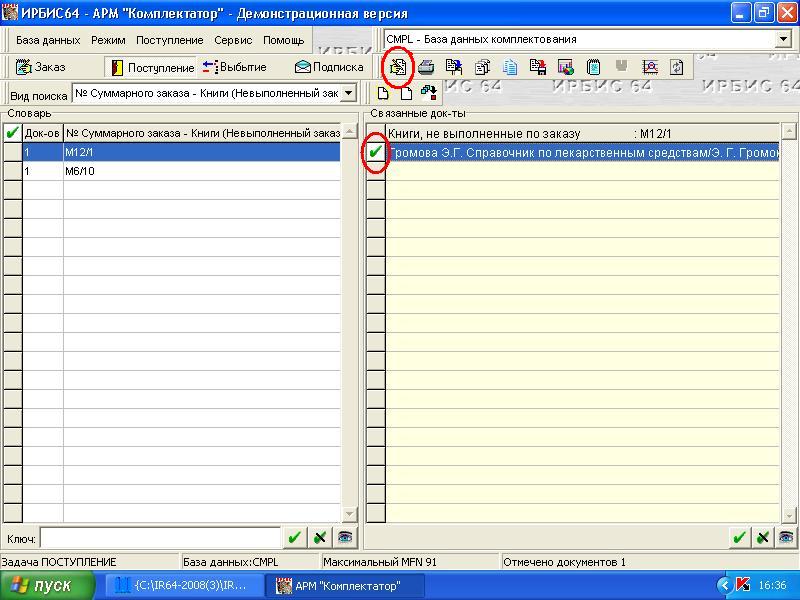The width and height of the screenshot is (800, 600).
Task: Click the colorful chart icon in the toolbar
Action: (565, 67)
